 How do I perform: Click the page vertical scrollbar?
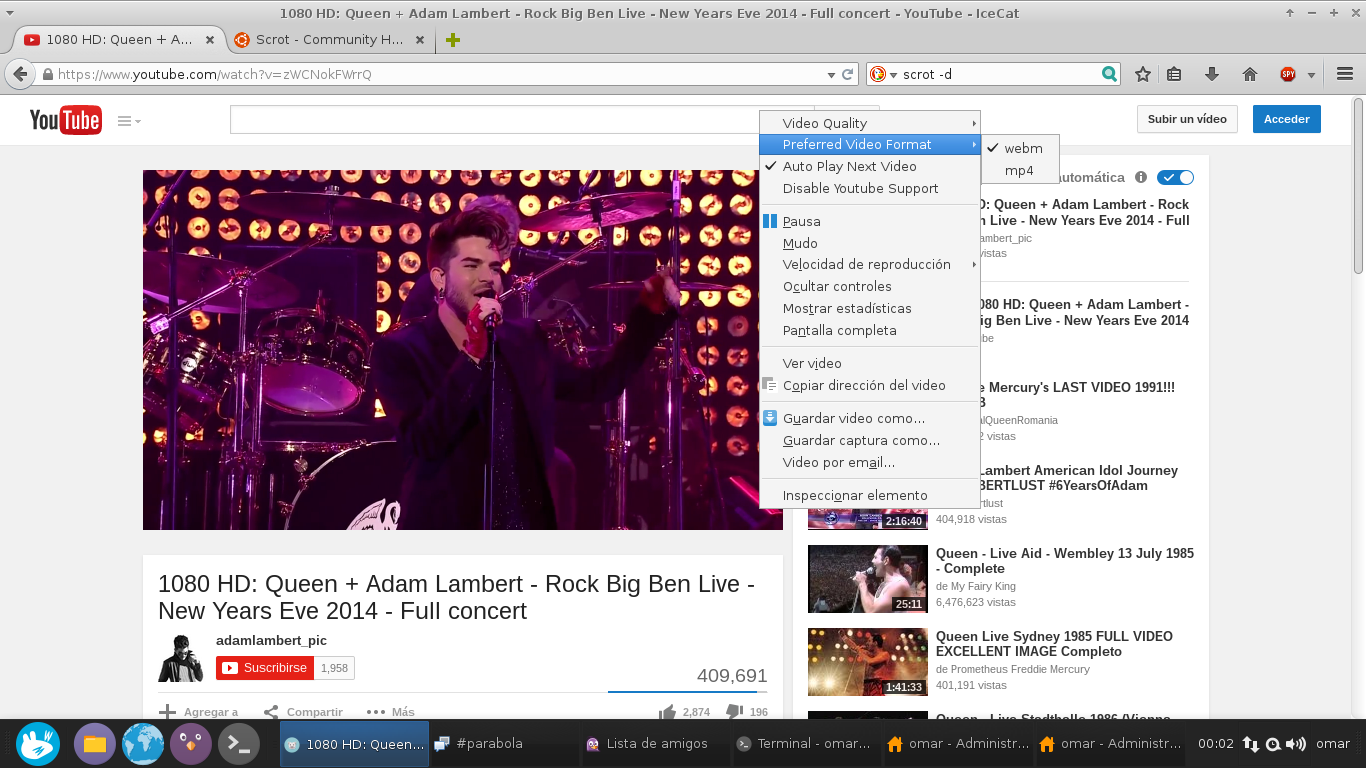[1358, 185]
